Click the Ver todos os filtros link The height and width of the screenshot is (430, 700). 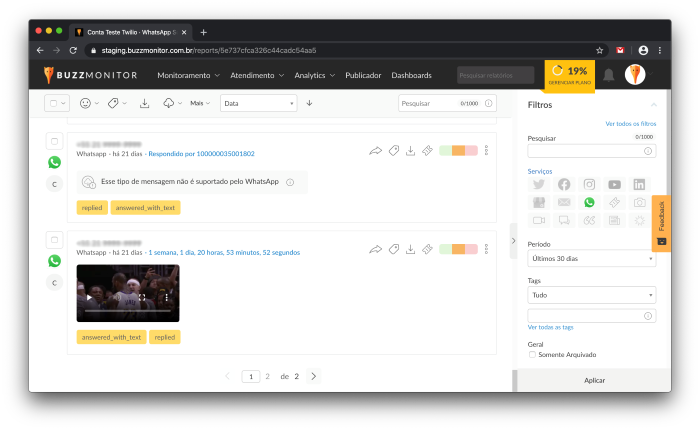click(x=631, y=124)
